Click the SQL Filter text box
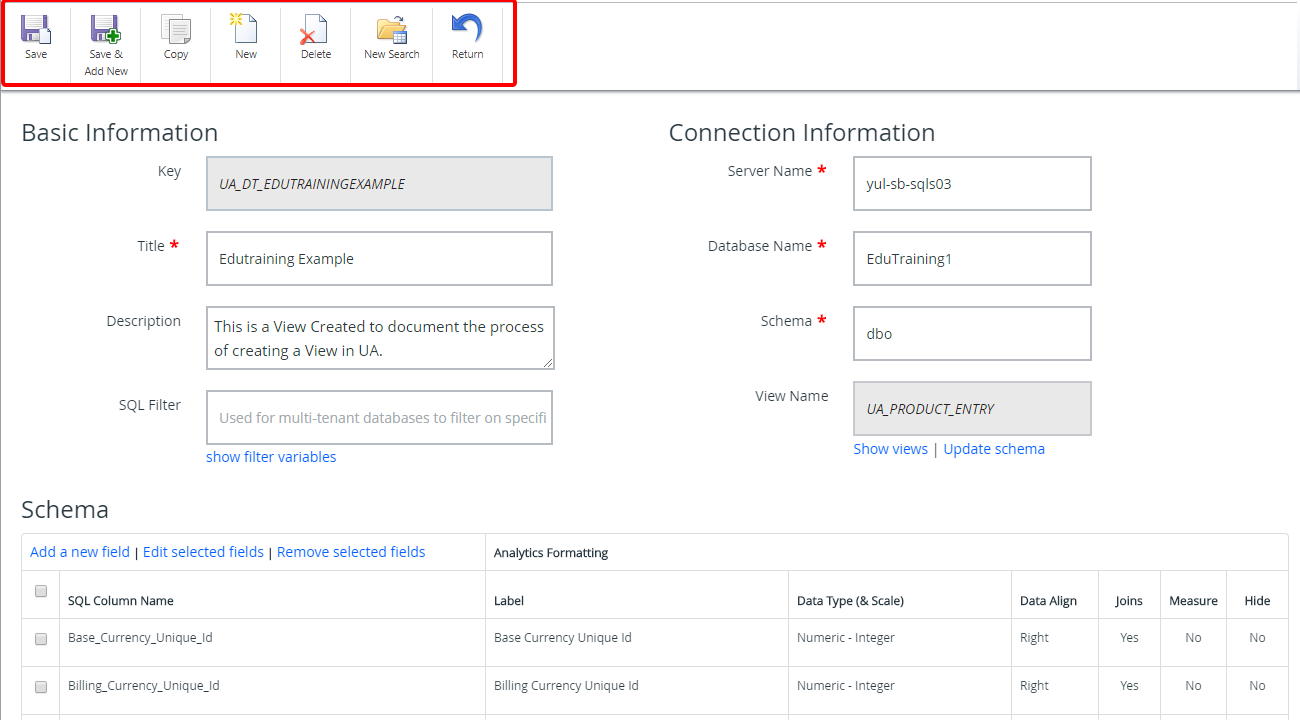The height and width of the screenshot is (720, 1300). (x=379, y=418)
